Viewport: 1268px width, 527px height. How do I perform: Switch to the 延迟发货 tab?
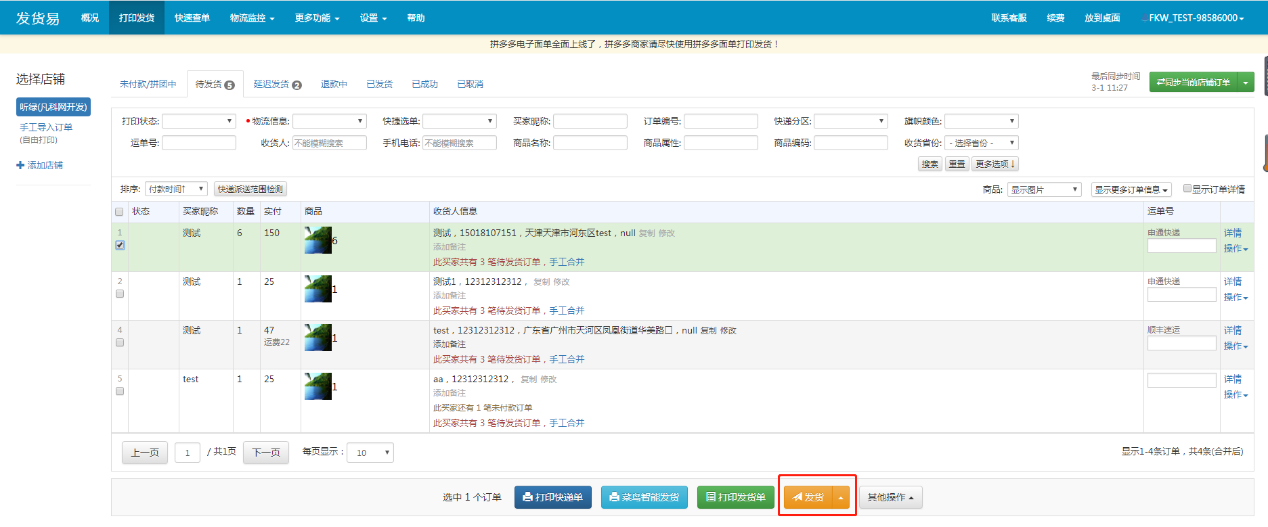(277, 84)
